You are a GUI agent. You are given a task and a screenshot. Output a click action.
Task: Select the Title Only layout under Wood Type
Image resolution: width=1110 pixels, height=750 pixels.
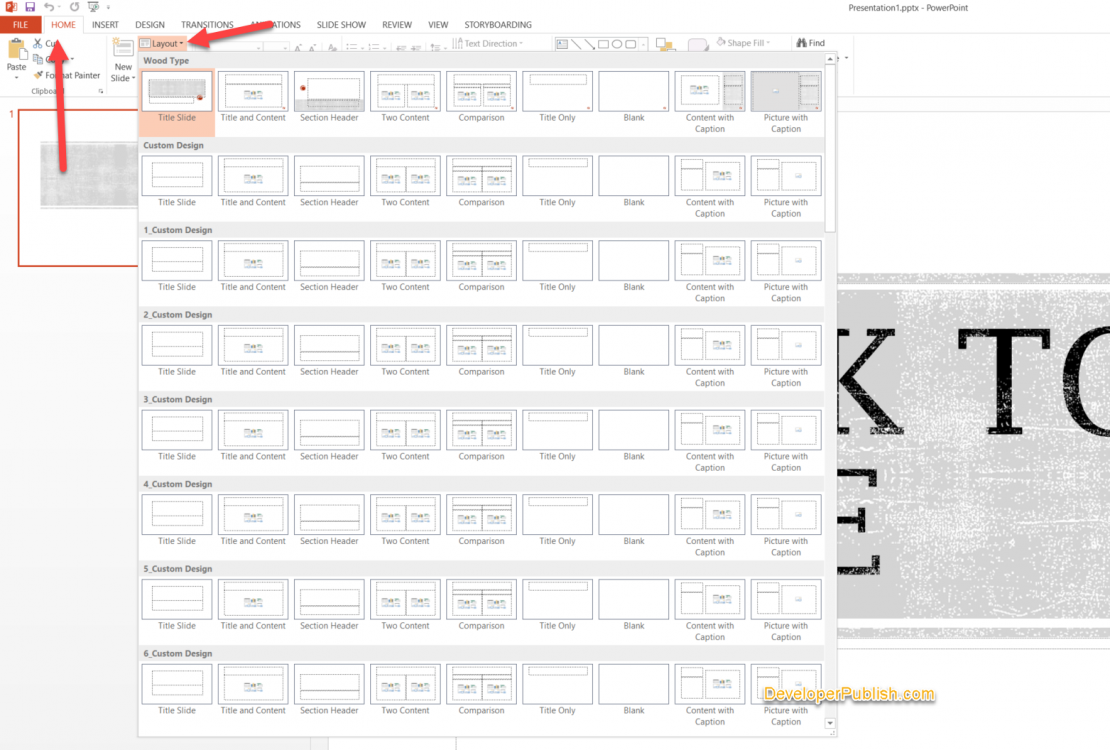pos(557,92)
